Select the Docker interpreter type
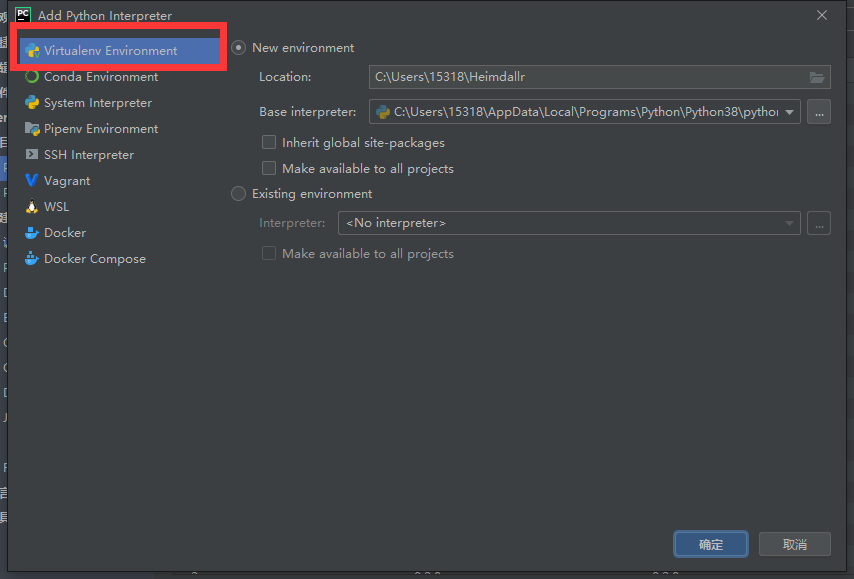The height and width of the screenshot is (579, 854). pos(62,232)
